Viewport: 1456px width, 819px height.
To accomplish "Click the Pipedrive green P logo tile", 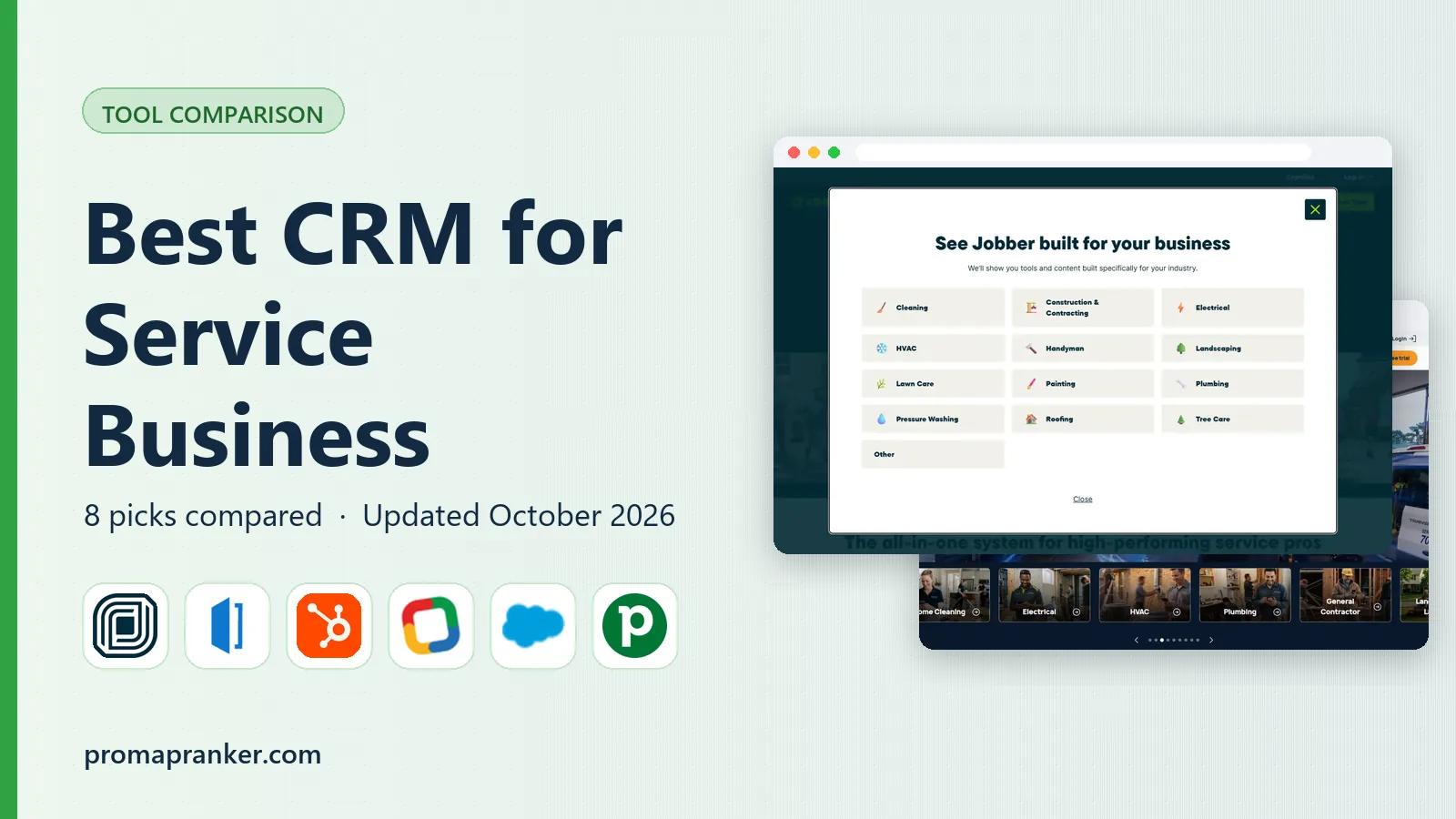I will pyautogui.click(x=635, y=626).
